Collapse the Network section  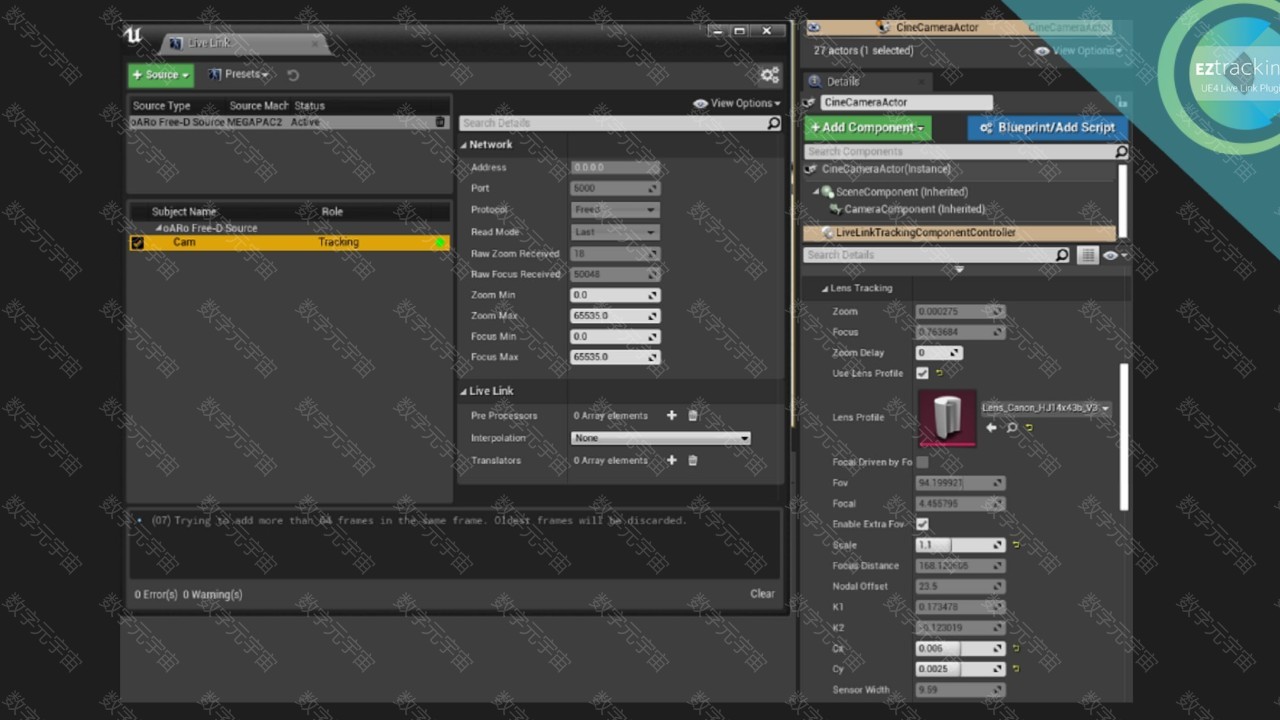click(x=464, y=145)
